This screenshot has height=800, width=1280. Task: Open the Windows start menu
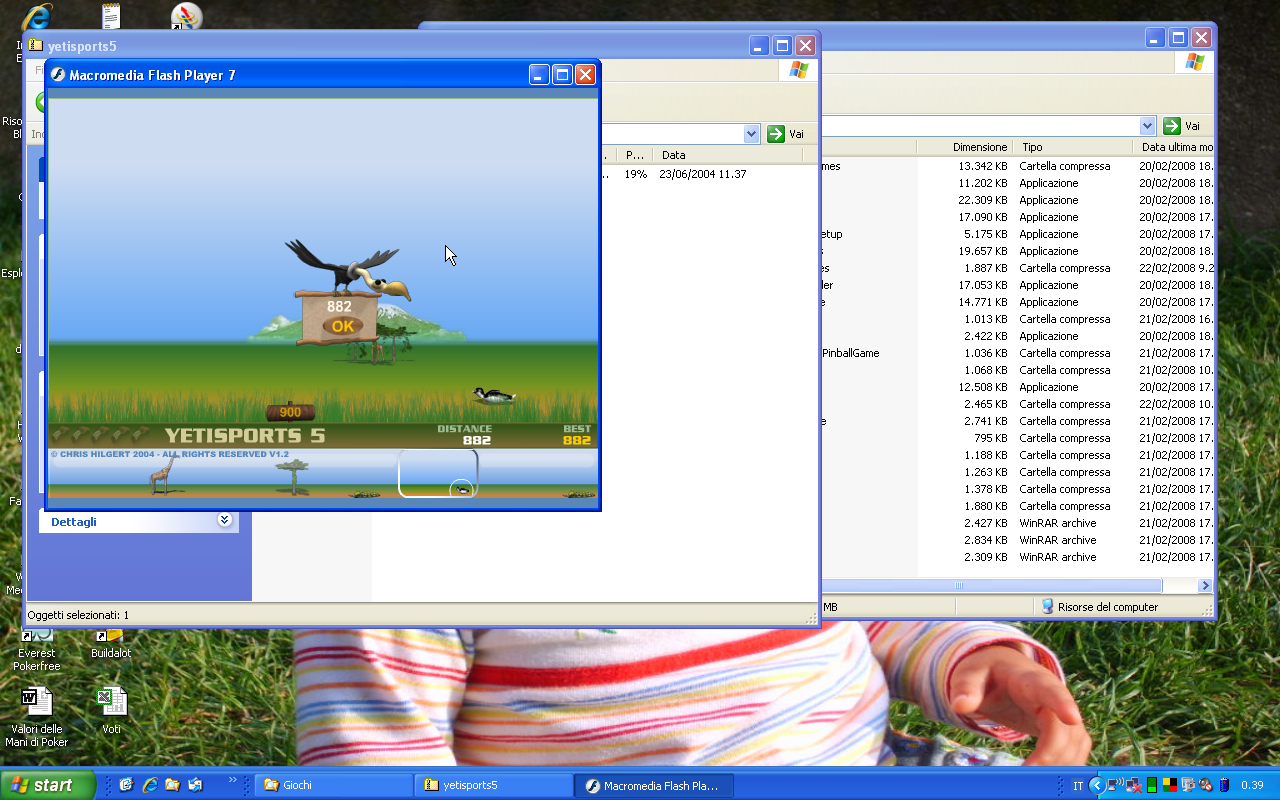47,785
